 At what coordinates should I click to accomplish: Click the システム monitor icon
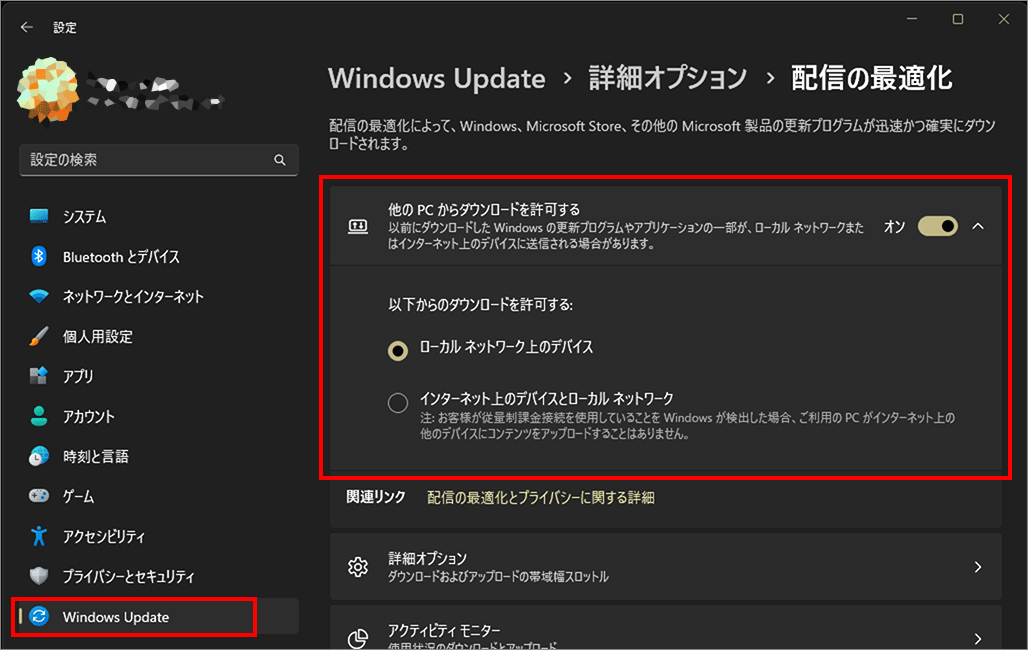point(39,216)
